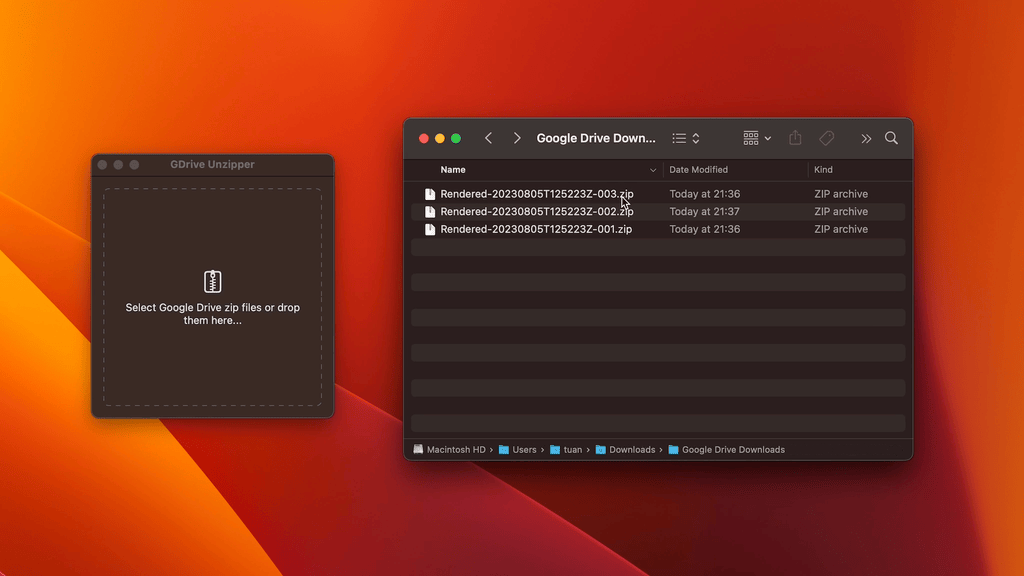Open Users folder in path bar
Screen dimensions: 1024x576
pos(524,450)
